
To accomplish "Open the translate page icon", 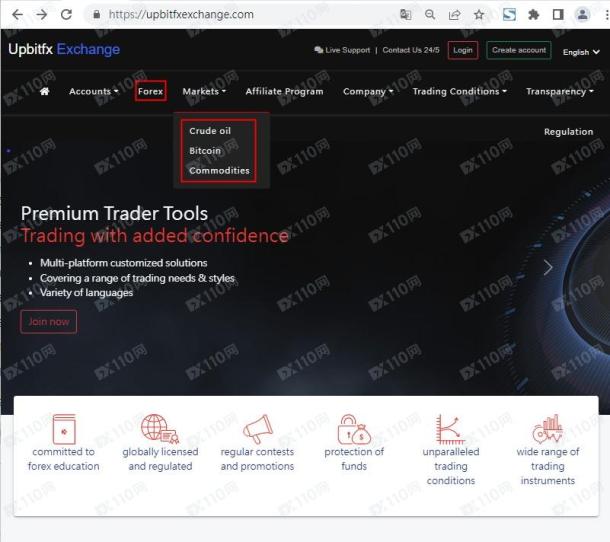I will coord(405,15).
